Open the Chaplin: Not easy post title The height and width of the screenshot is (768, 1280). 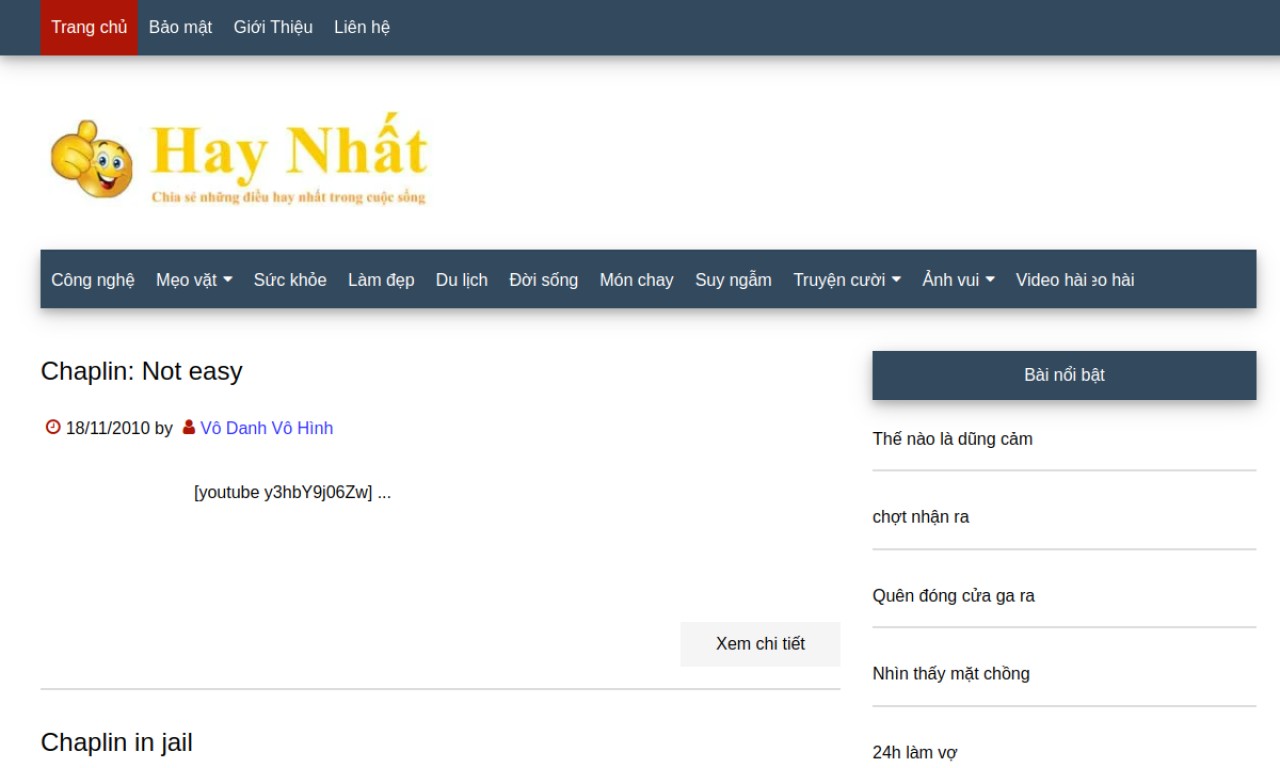[142, 371]
